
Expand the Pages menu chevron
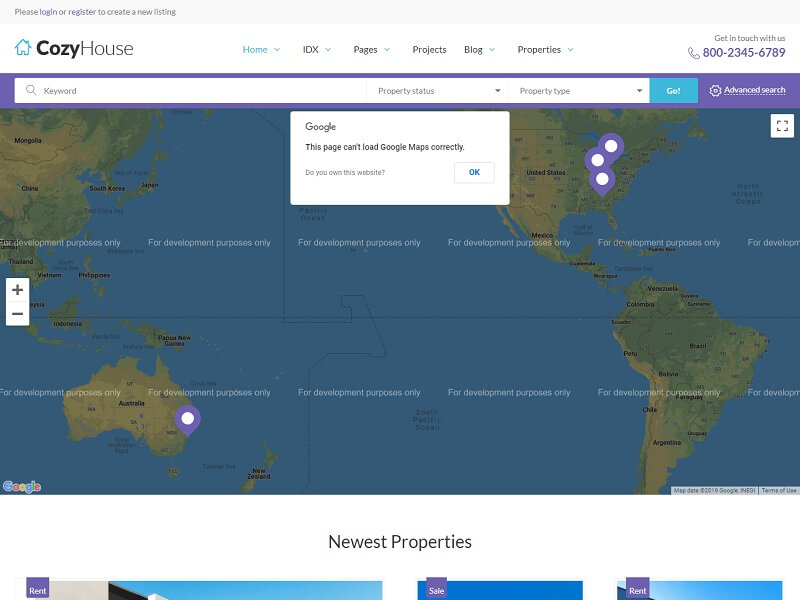[x=387, y=49]
